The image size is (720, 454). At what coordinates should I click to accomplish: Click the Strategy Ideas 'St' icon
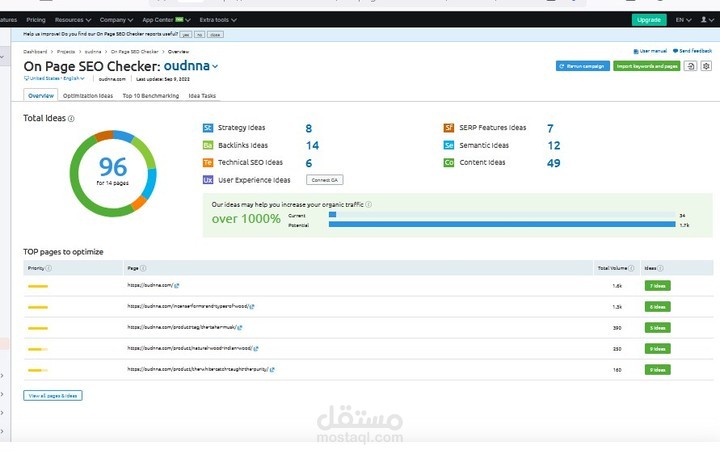208,128
